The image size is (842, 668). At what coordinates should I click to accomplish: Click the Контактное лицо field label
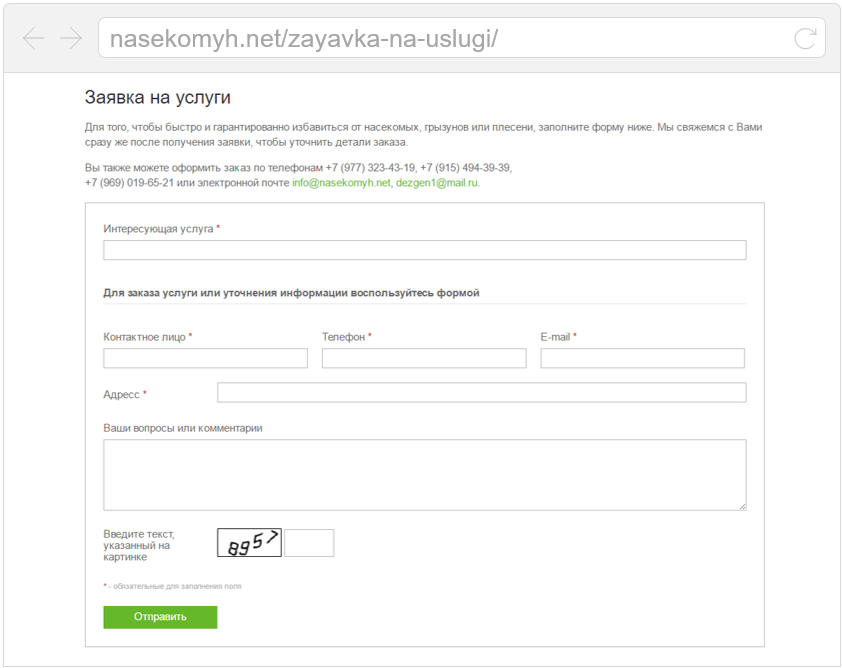click(144, 337)
